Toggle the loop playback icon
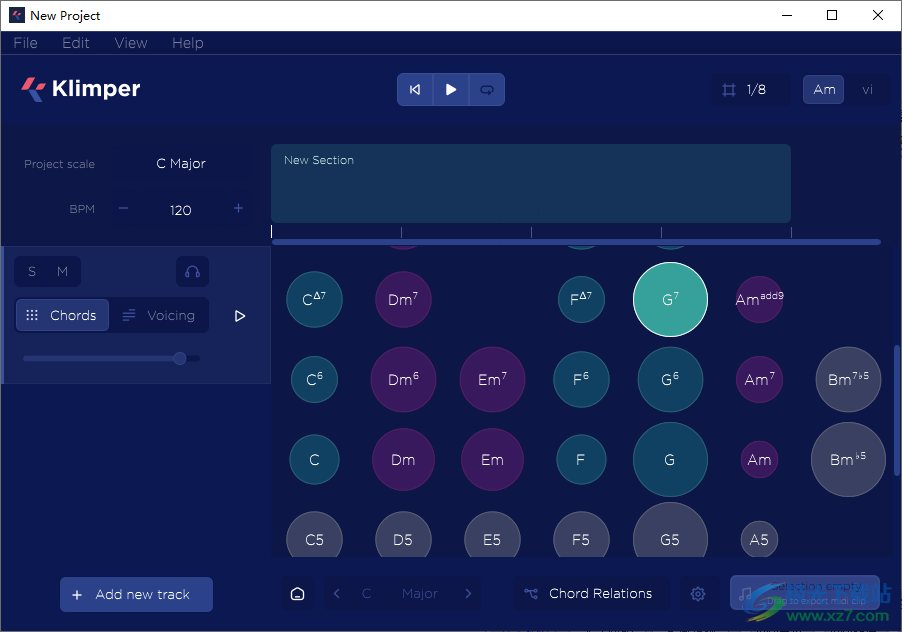The height and width of the screenshot is (632, 902). coord(487,90)
